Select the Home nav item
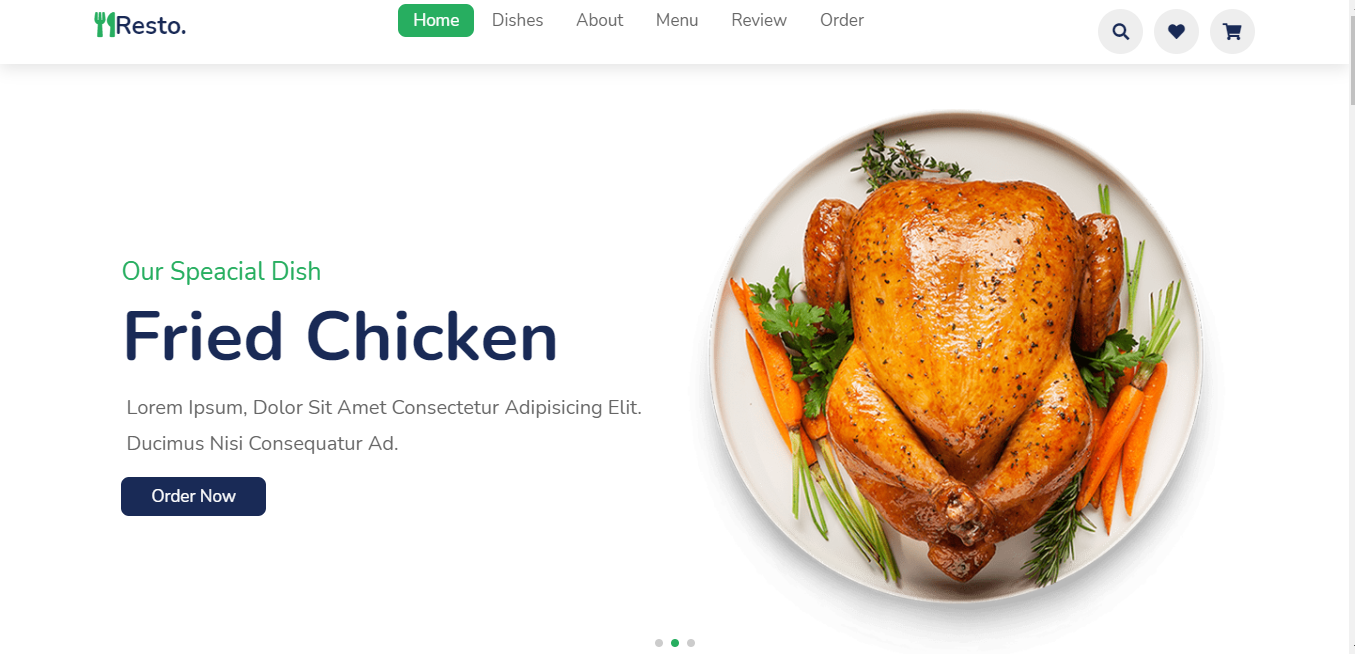1355x654 pixels. [436, 20]
